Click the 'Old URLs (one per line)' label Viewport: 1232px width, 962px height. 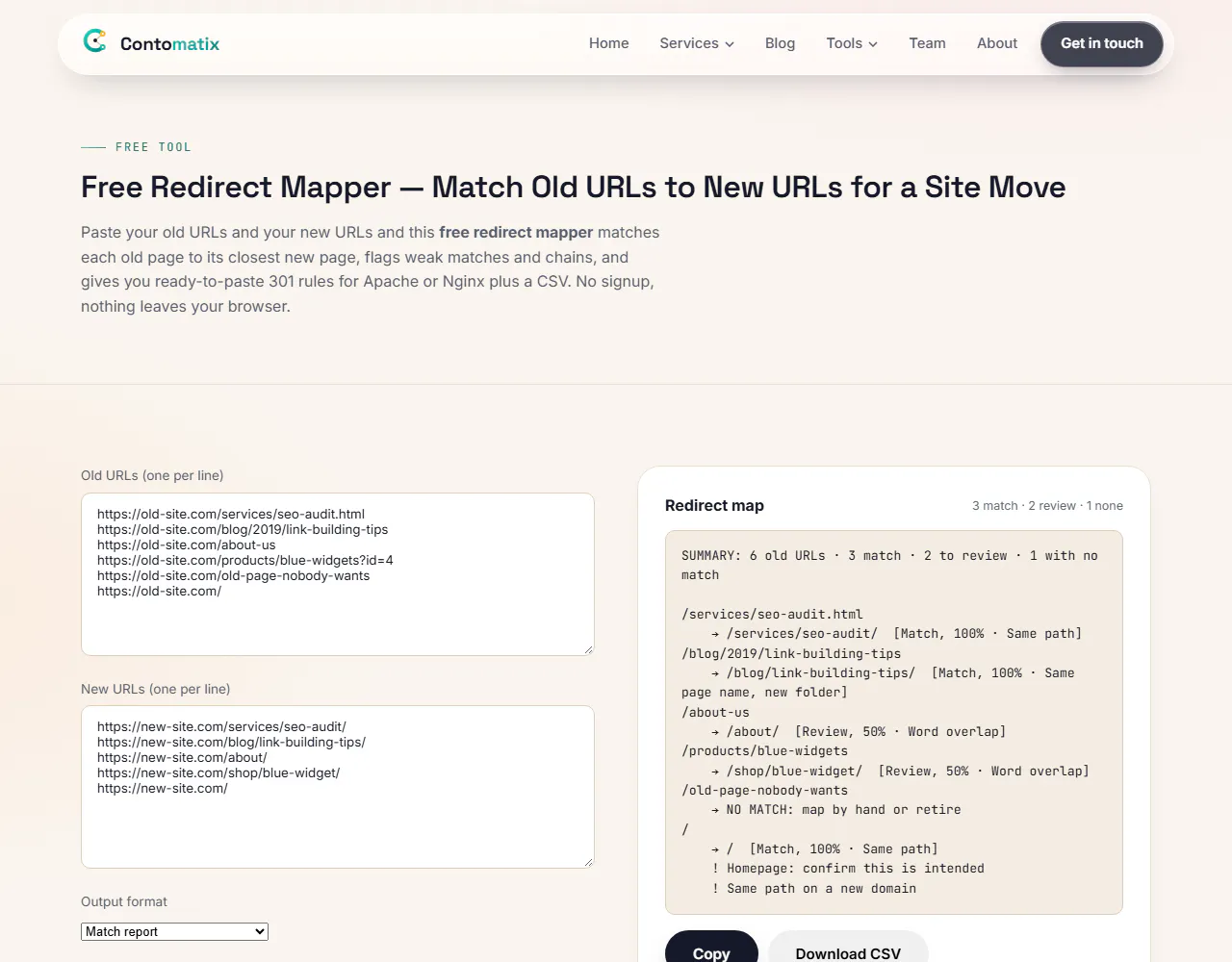pos(152,476)
